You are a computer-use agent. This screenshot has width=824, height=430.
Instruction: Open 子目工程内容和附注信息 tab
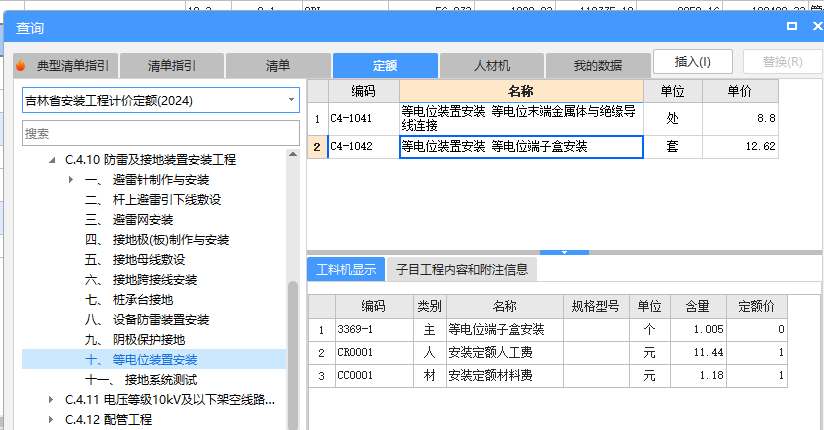click(462, 270)
